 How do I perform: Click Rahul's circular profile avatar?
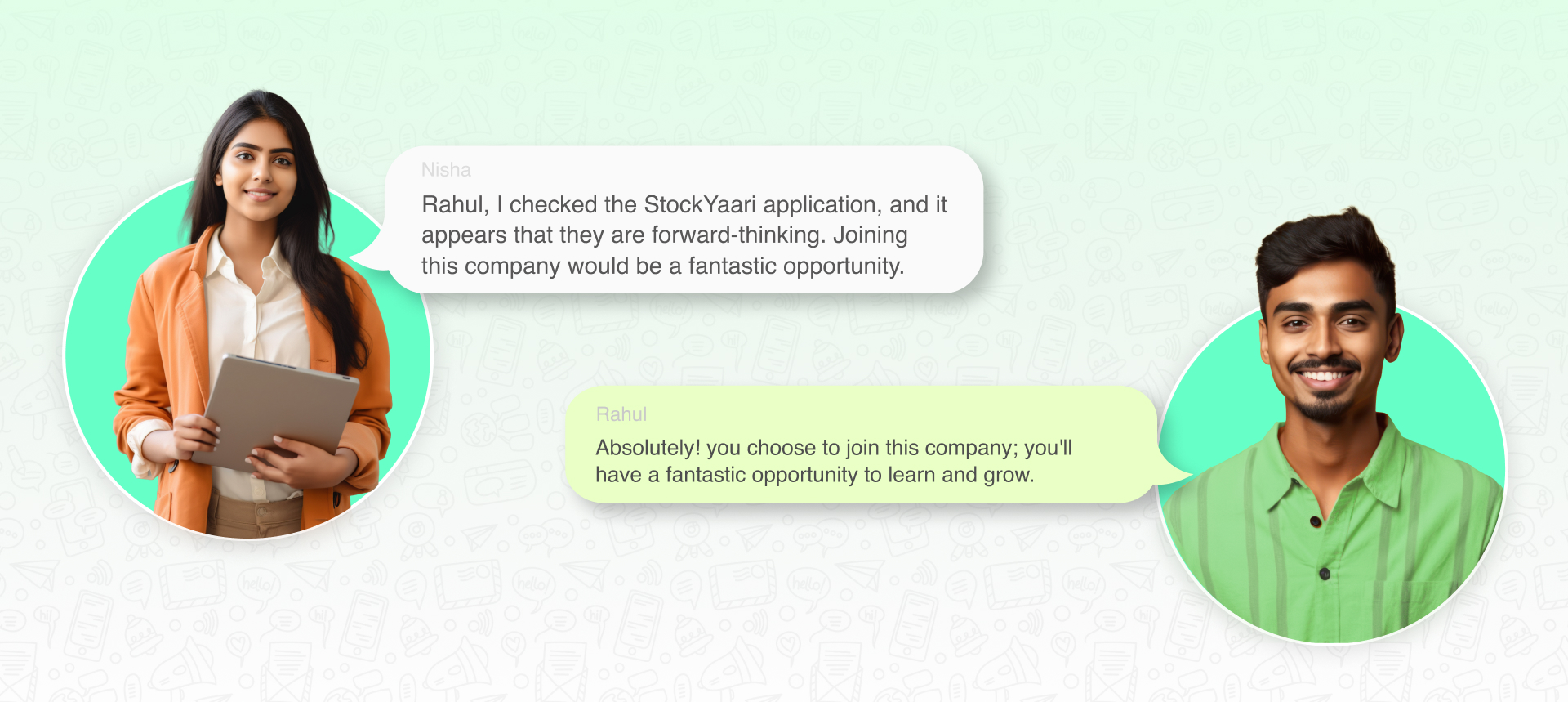point(1331,472)
